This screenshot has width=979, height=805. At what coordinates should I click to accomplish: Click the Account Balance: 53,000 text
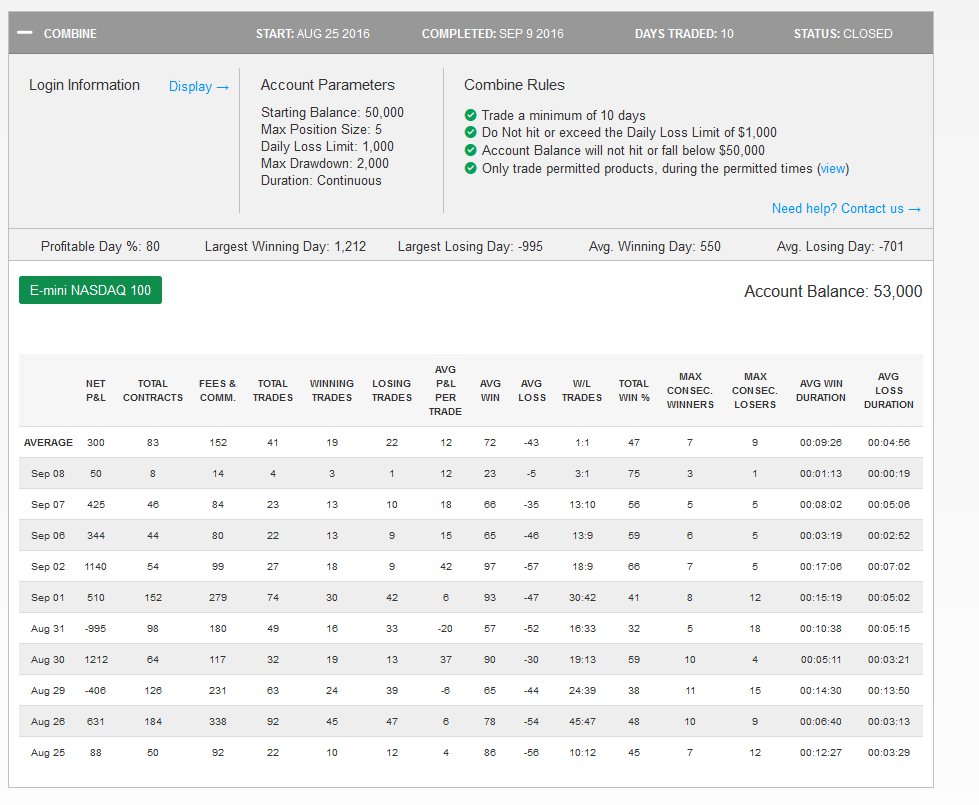click(833, 292)
